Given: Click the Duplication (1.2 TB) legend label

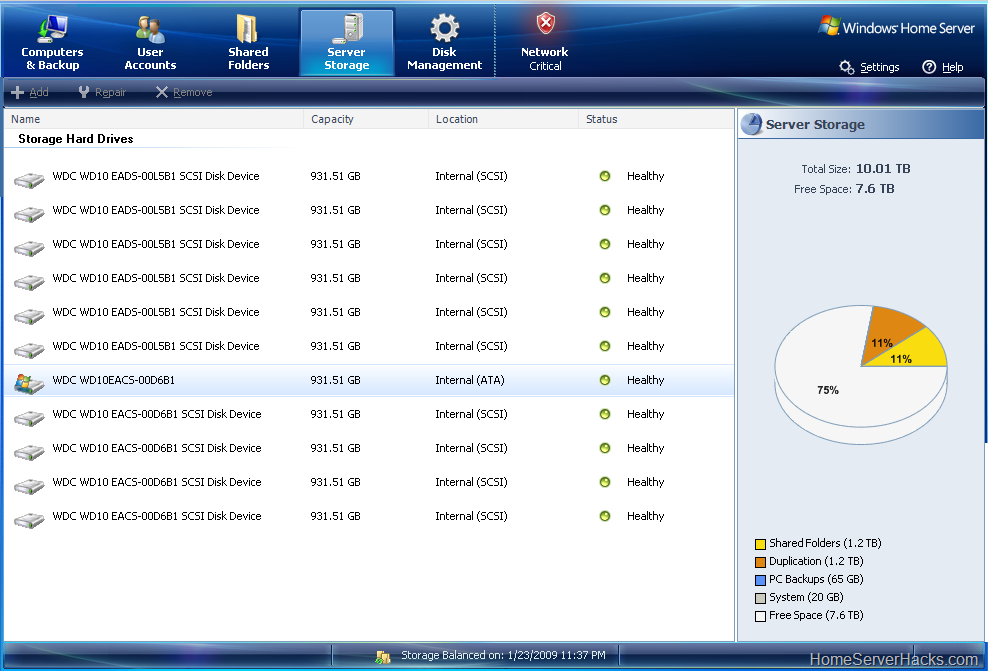Looking at the screenshot, I should [x=816, y=561].
